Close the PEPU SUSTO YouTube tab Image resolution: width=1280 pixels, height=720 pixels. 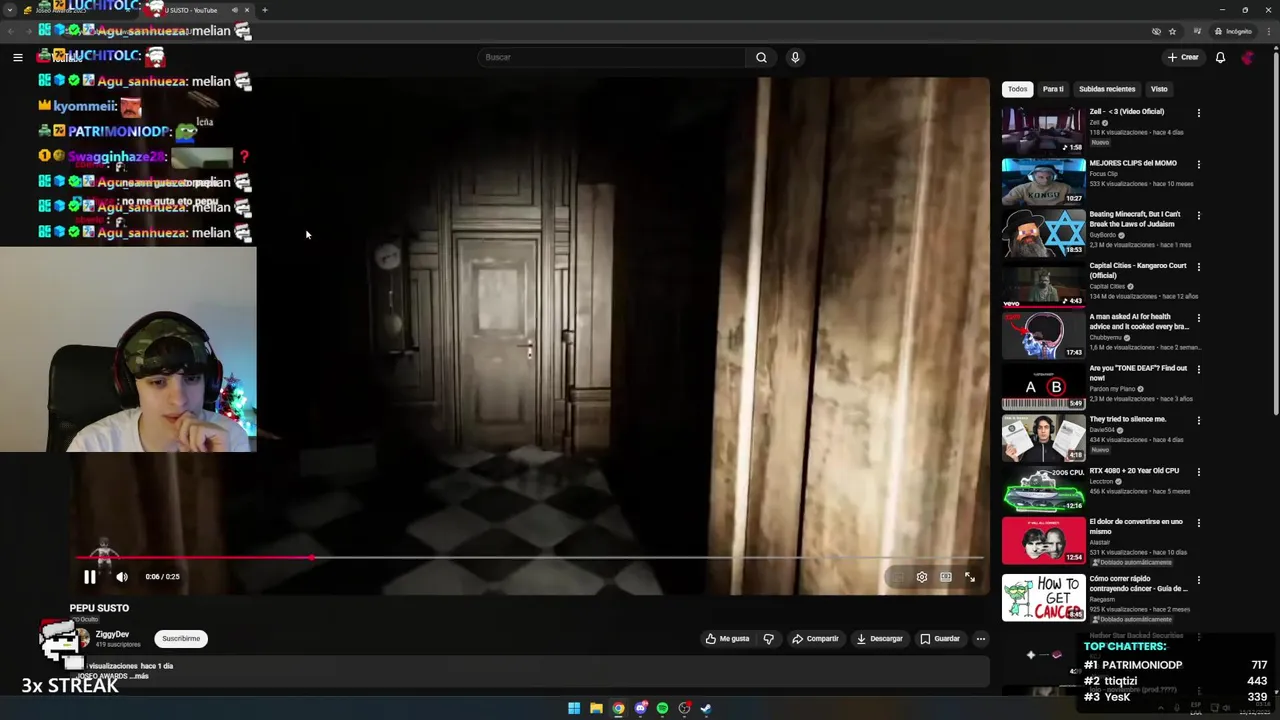point(246,10)
